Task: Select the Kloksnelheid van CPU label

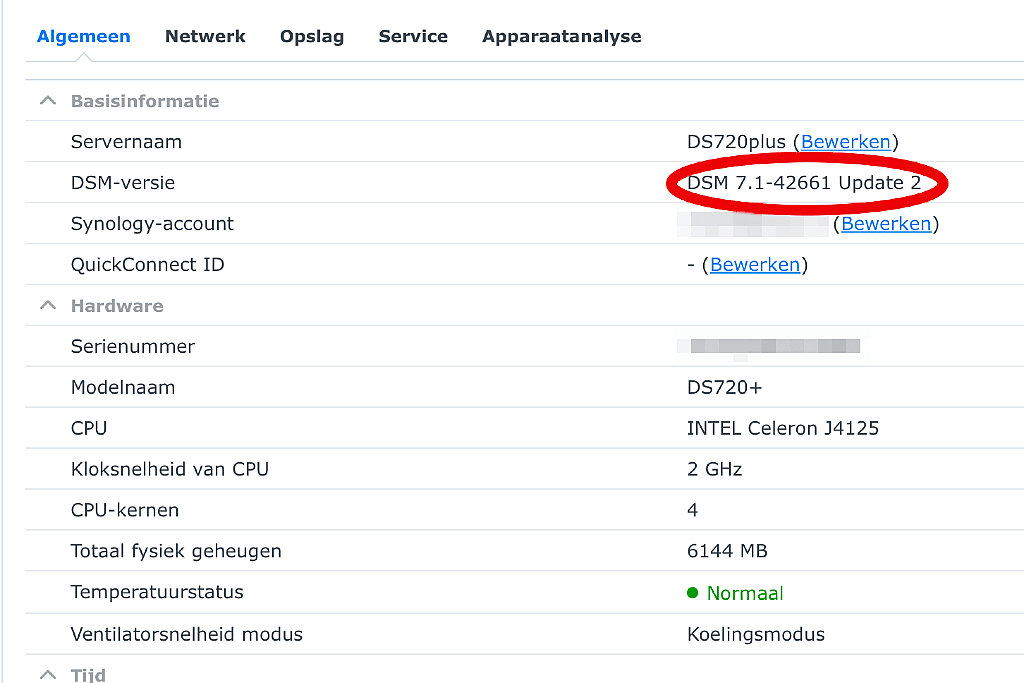Action: pyautogui.click(x=170, y=469)
